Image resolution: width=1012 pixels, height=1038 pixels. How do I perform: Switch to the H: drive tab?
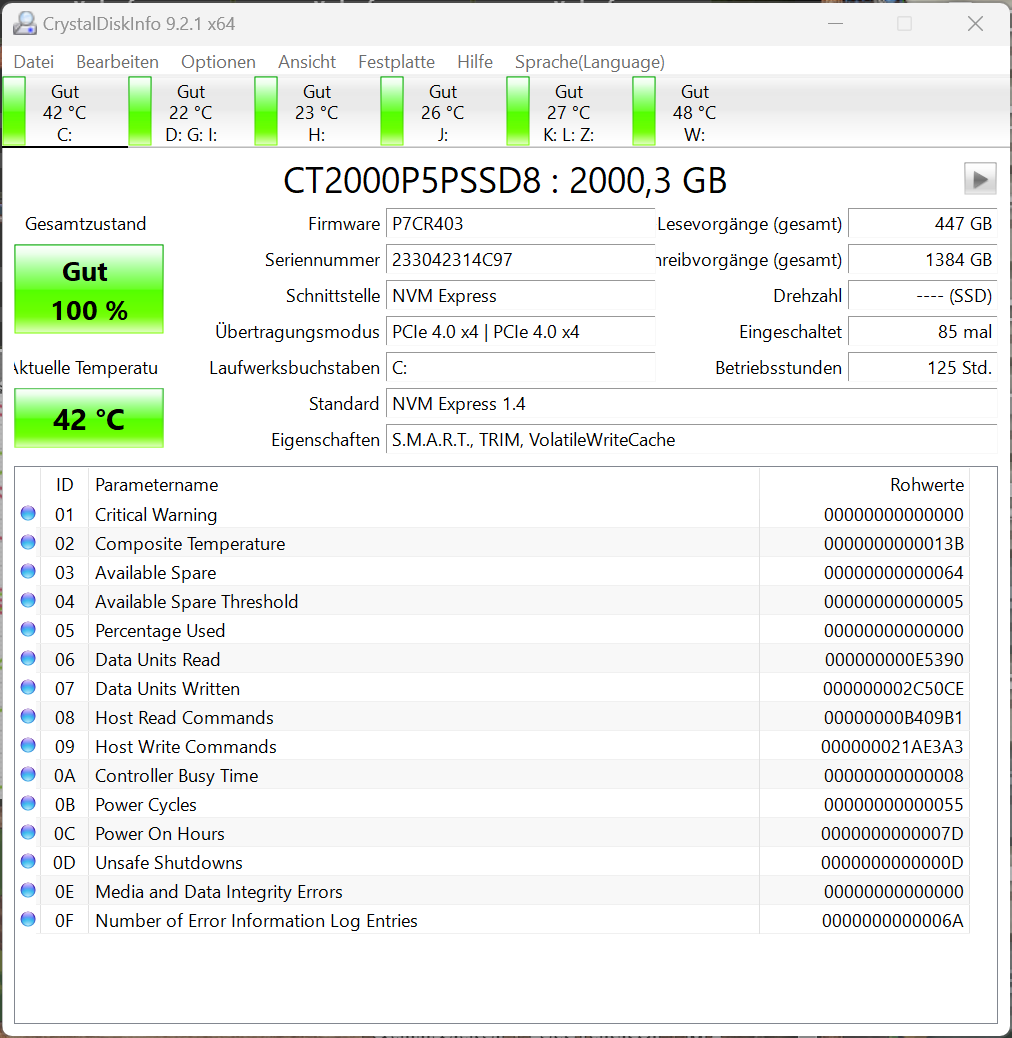(x=316, y=112)
